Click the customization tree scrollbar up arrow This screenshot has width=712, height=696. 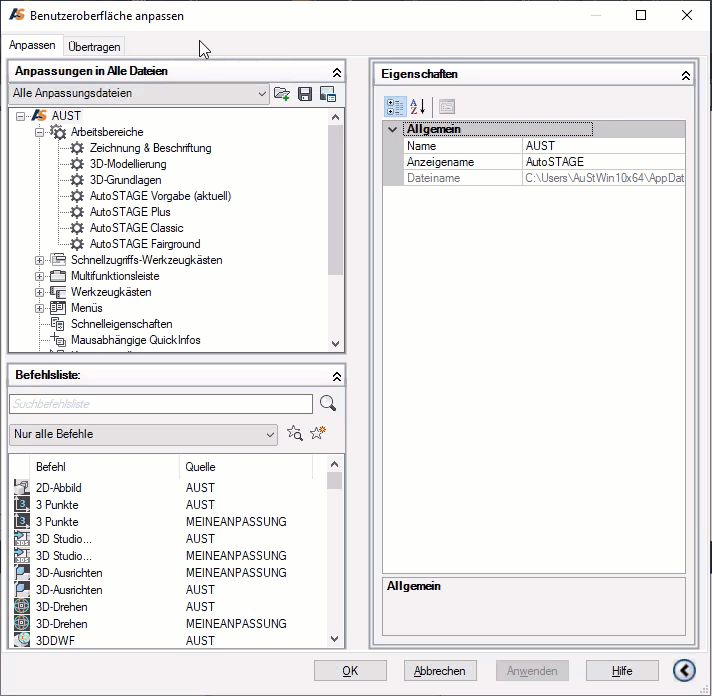pos(335,117)
